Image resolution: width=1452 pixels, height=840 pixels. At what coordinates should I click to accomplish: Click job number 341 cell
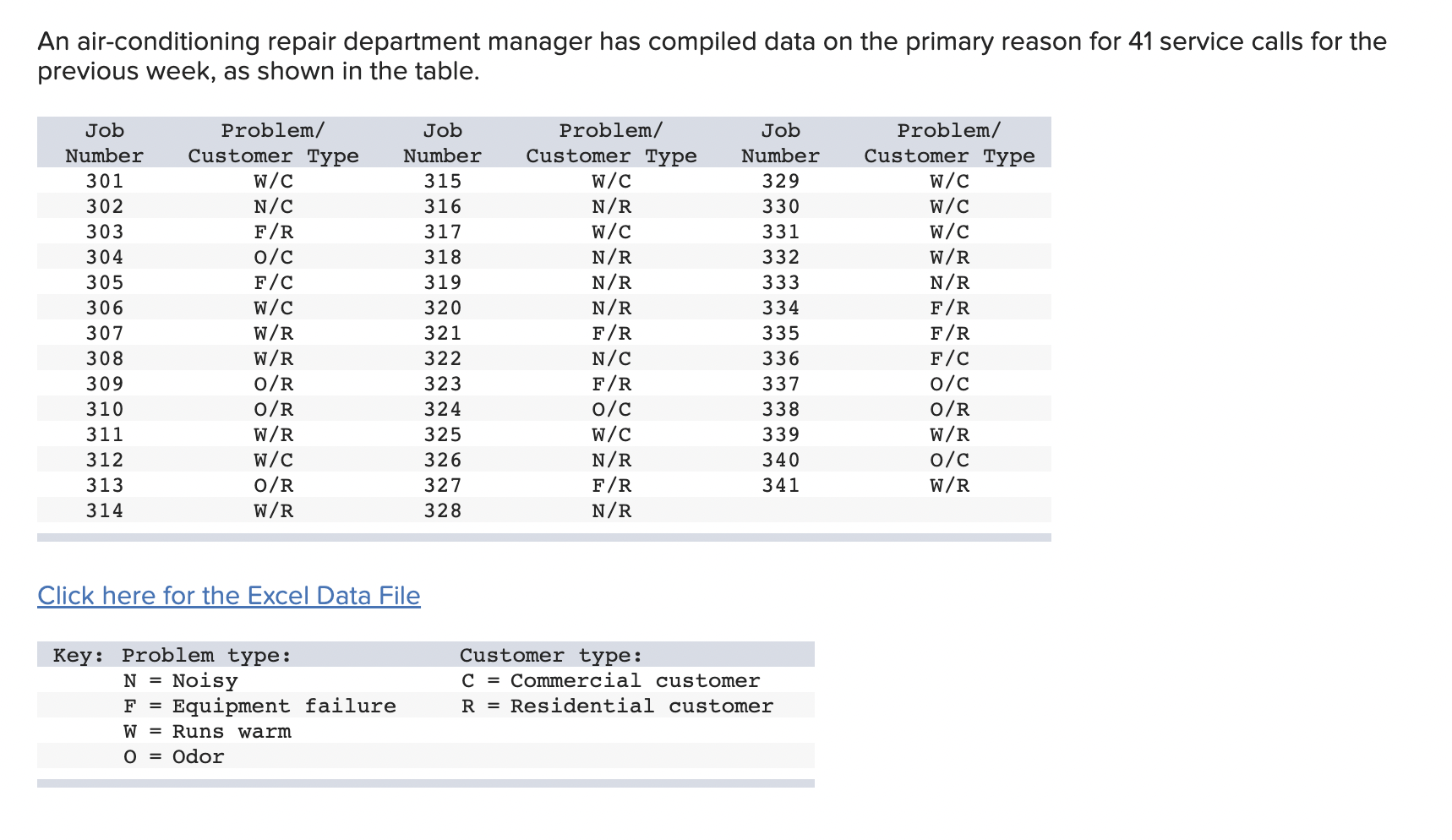[x=781, y=485]
